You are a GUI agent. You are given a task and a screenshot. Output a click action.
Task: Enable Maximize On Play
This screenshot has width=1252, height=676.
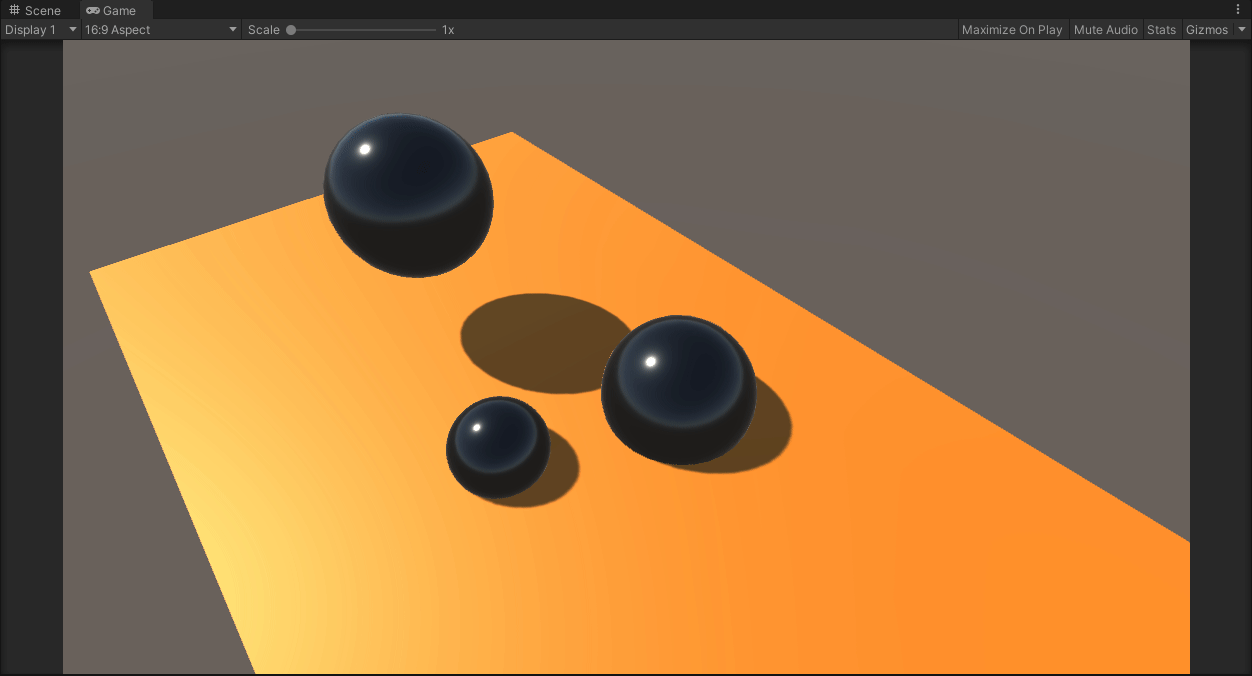[x=1012, y=29]
